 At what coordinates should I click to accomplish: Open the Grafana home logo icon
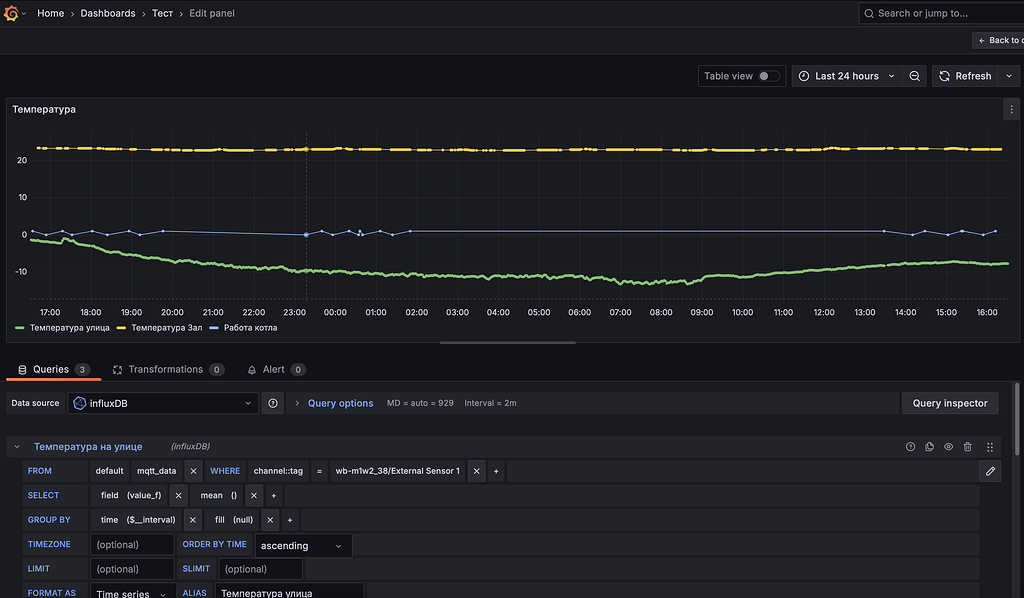pos(10,13)
